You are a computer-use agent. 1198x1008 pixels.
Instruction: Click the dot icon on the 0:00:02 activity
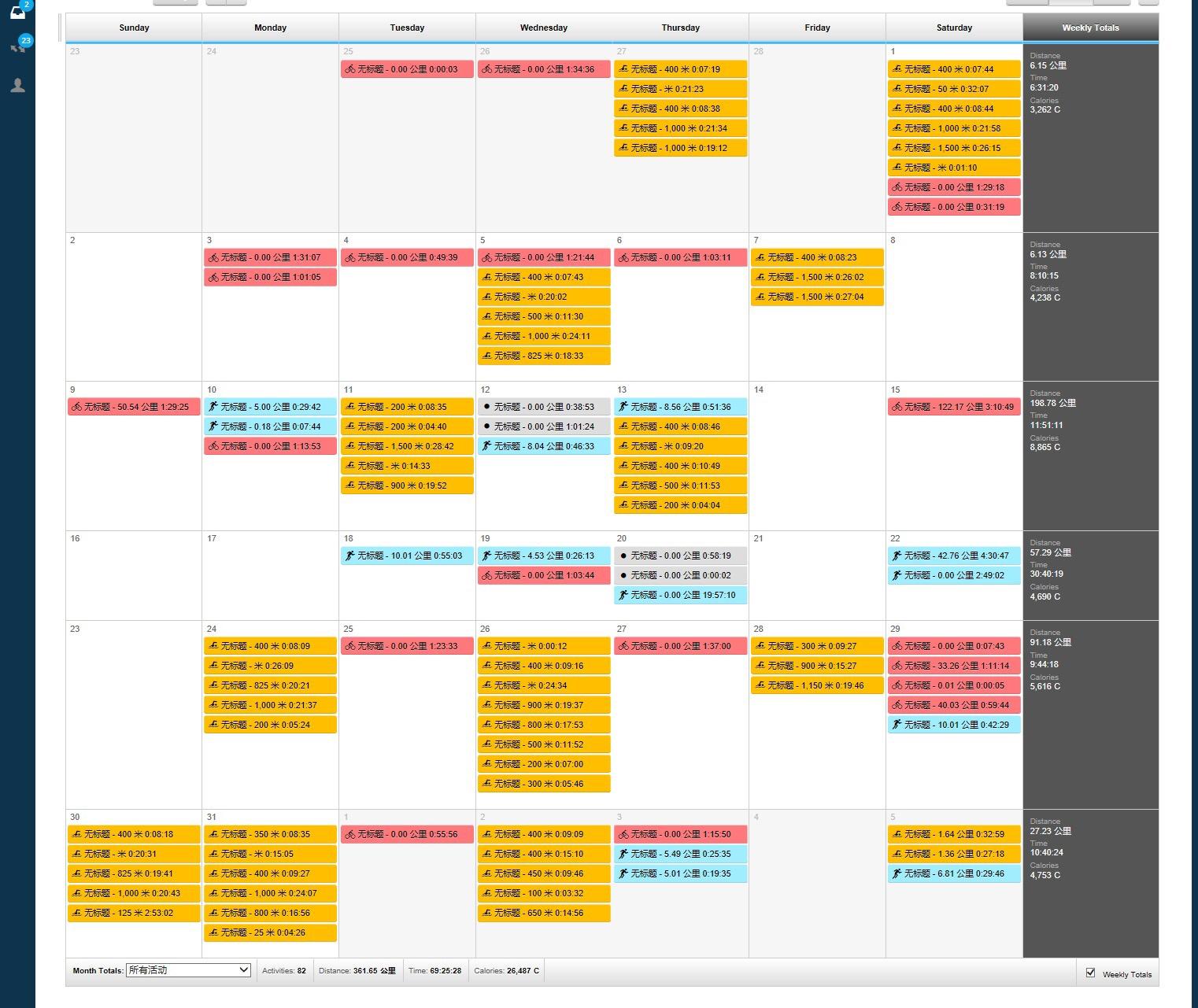click(x=623, y=575)
